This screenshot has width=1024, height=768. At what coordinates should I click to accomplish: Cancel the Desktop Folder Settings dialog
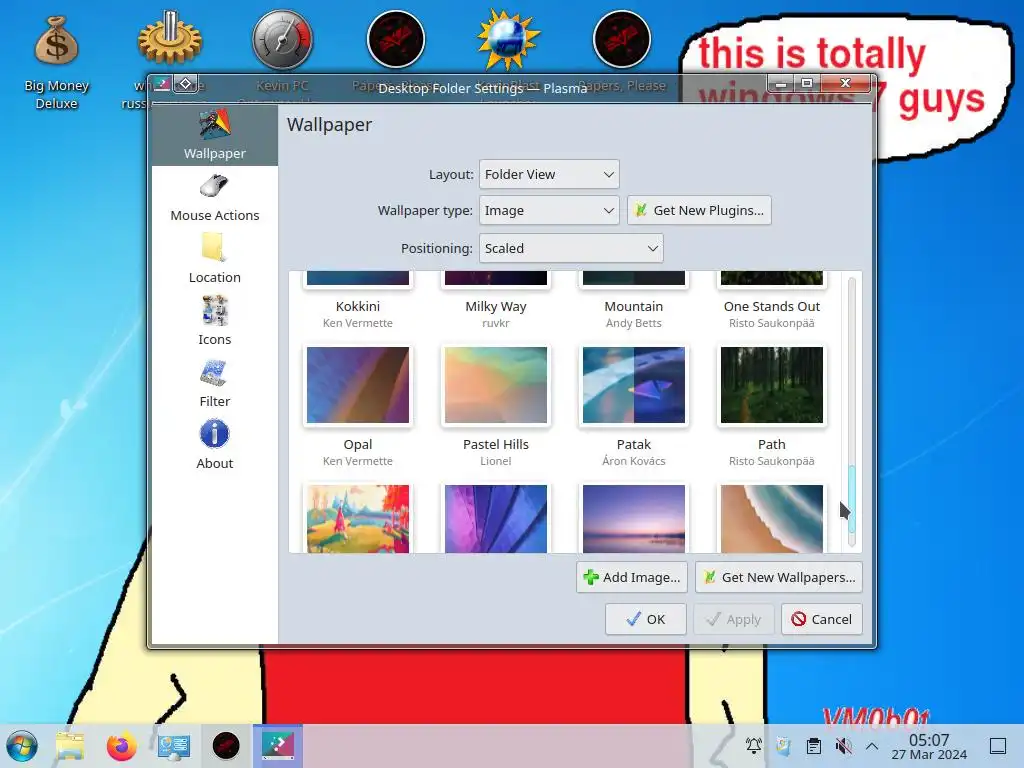point(822,619)
